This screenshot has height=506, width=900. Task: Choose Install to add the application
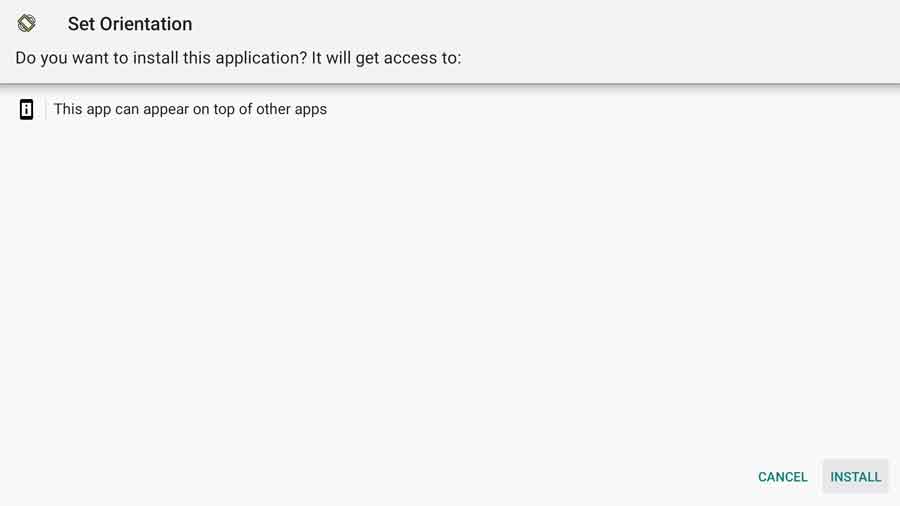pos(855,477)
